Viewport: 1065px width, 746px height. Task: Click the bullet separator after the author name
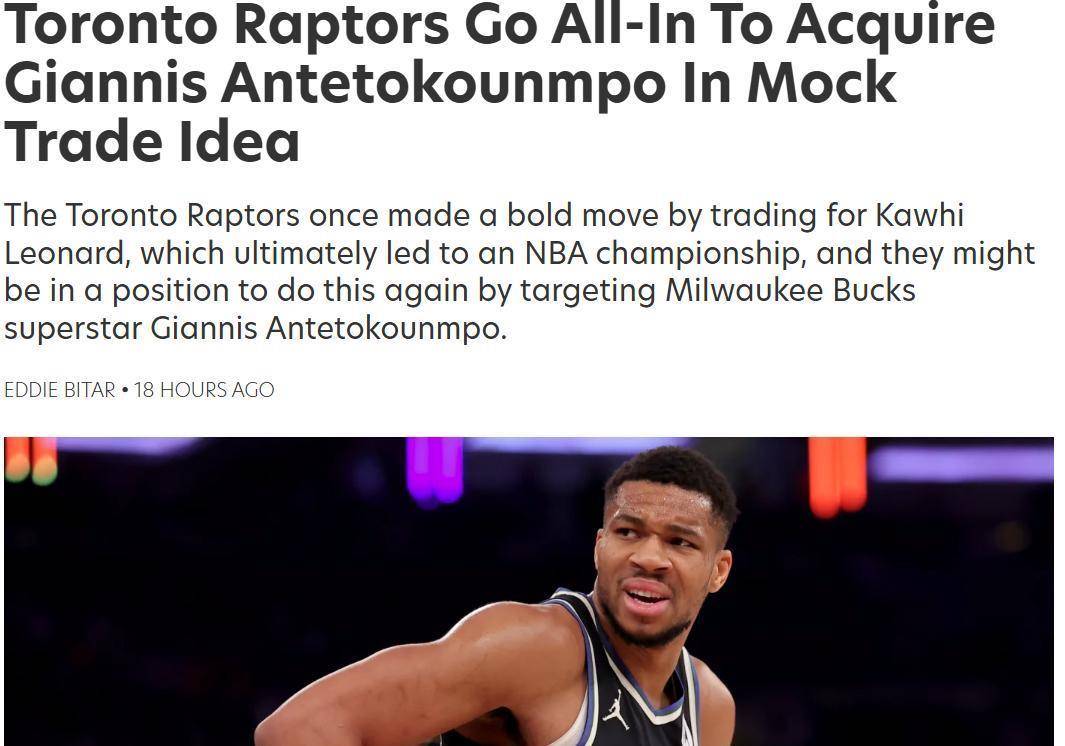tap(125, 391)
